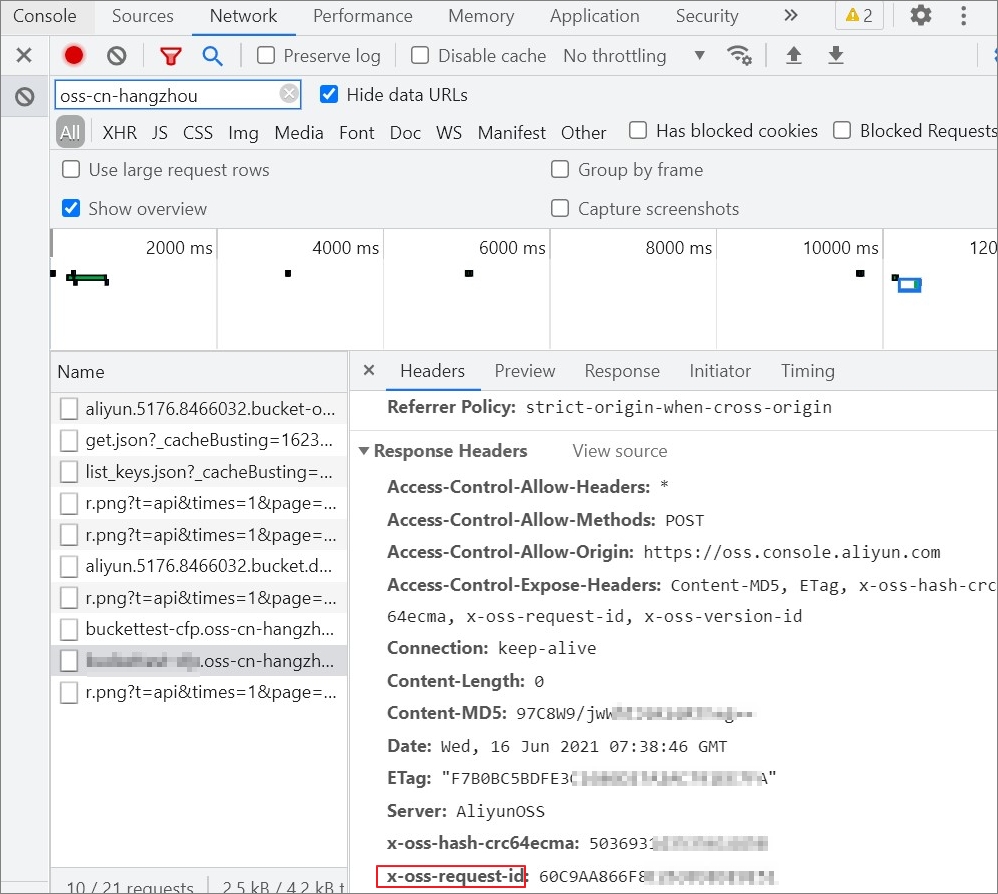Switch to Response detail tab
Viewport: 998px width, 894px height.
pos(622,371)
